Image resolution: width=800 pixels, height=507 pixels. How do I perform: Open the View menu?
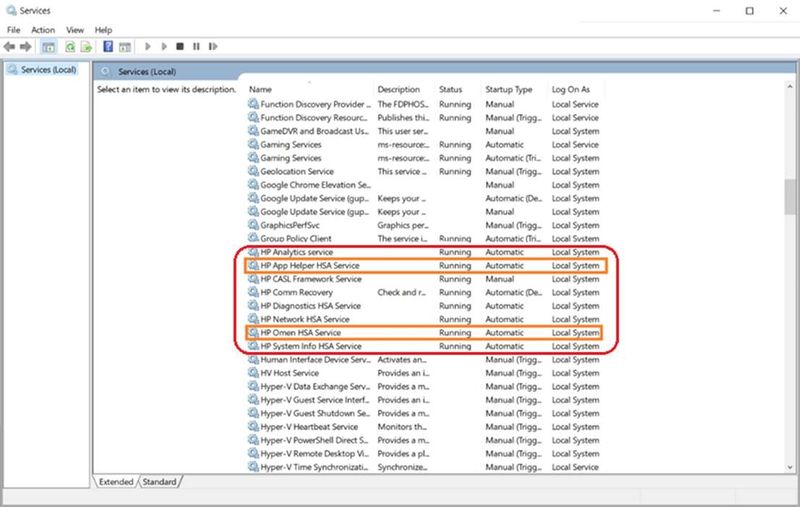tap(75, 30)
